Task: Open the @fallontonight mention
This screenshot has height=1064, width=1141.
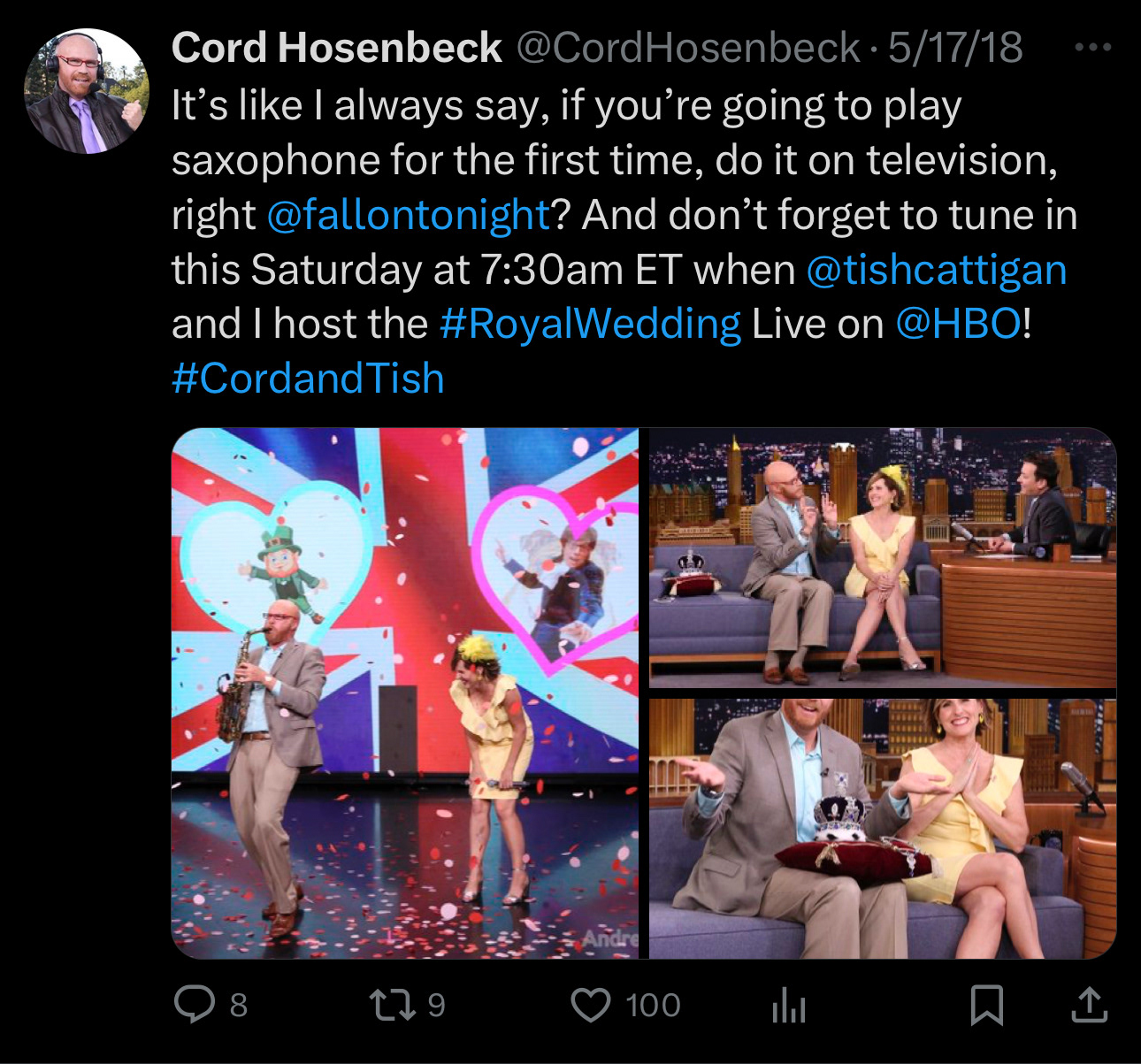Action: pyautogui.click(x=409, y=215)
